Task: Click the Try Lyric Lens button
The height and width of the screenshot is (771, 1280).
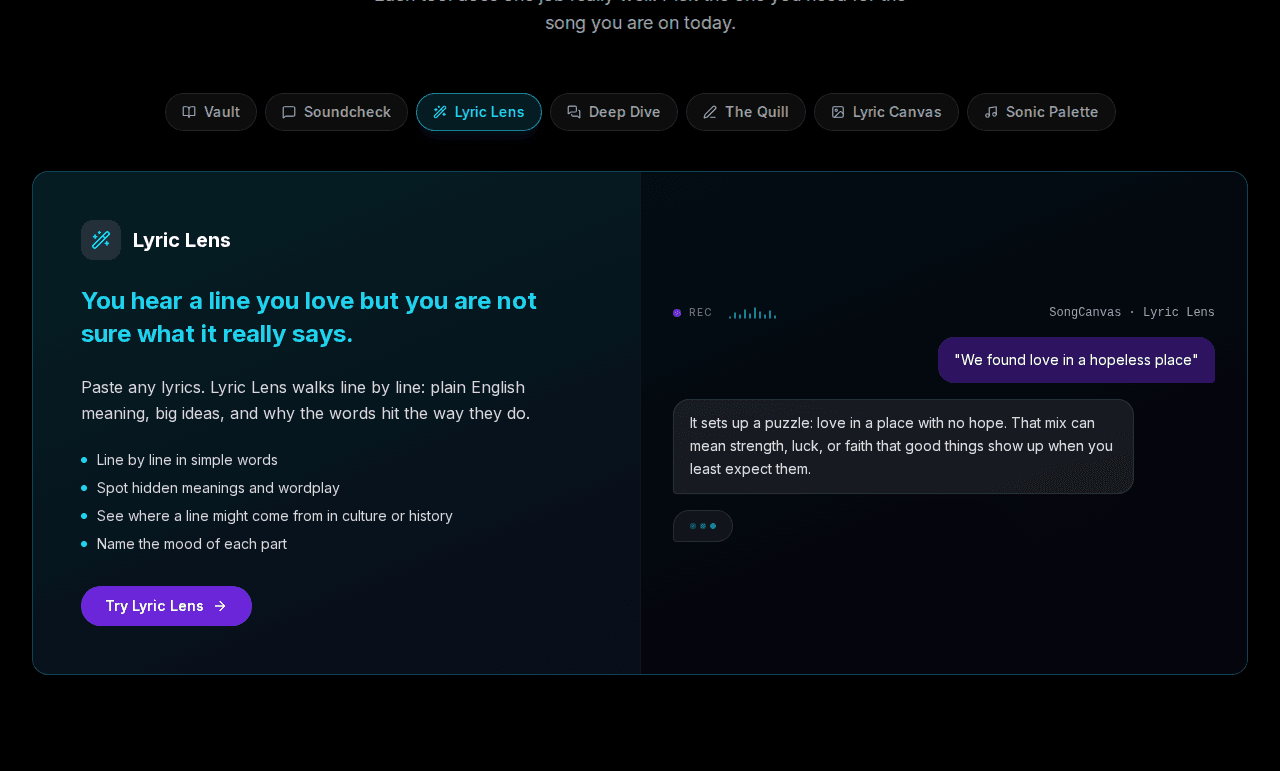Action: pos(166,606)
